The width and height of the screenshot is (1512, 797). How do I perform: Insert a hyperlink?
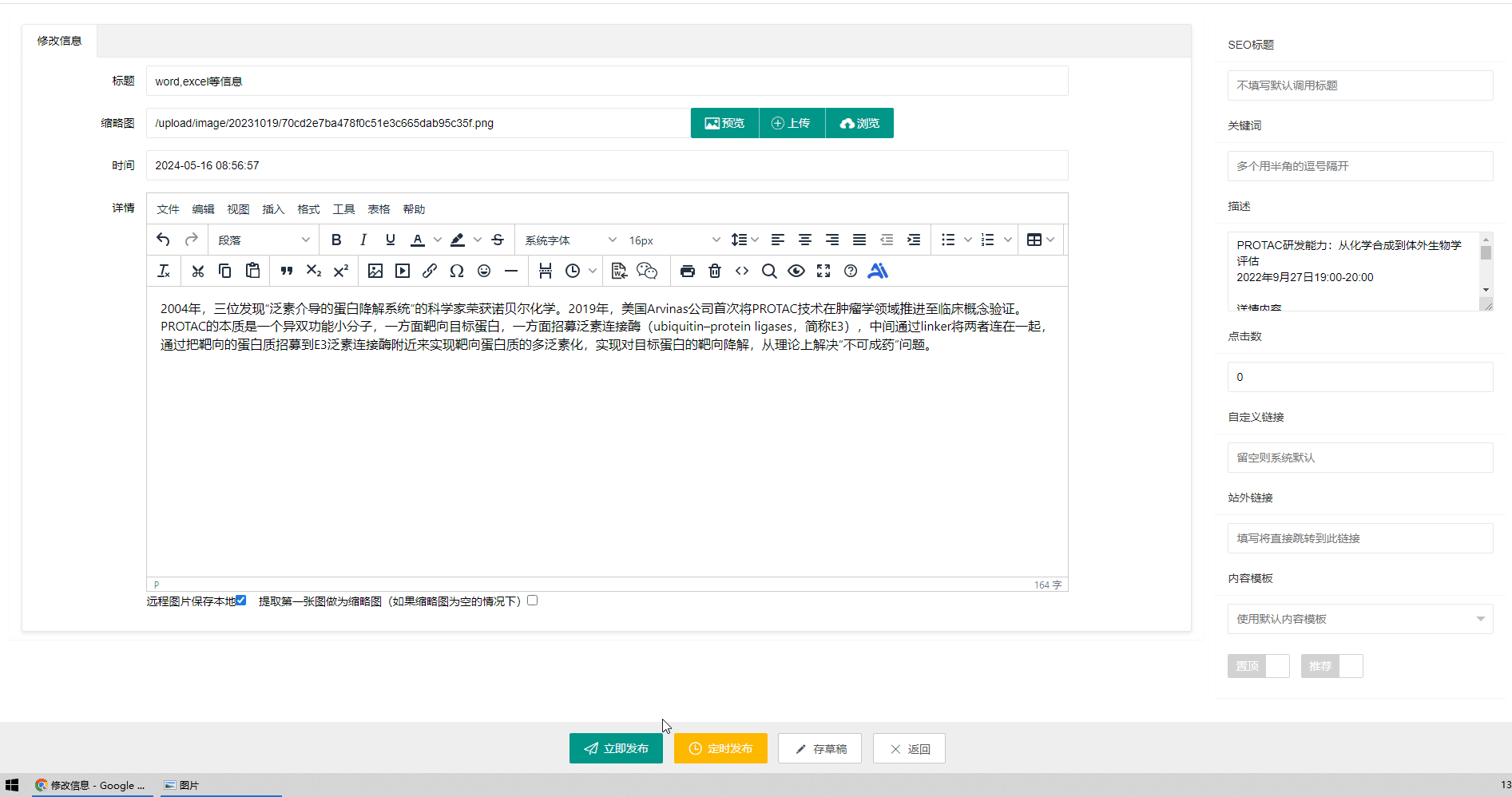[x=430, y=271]
